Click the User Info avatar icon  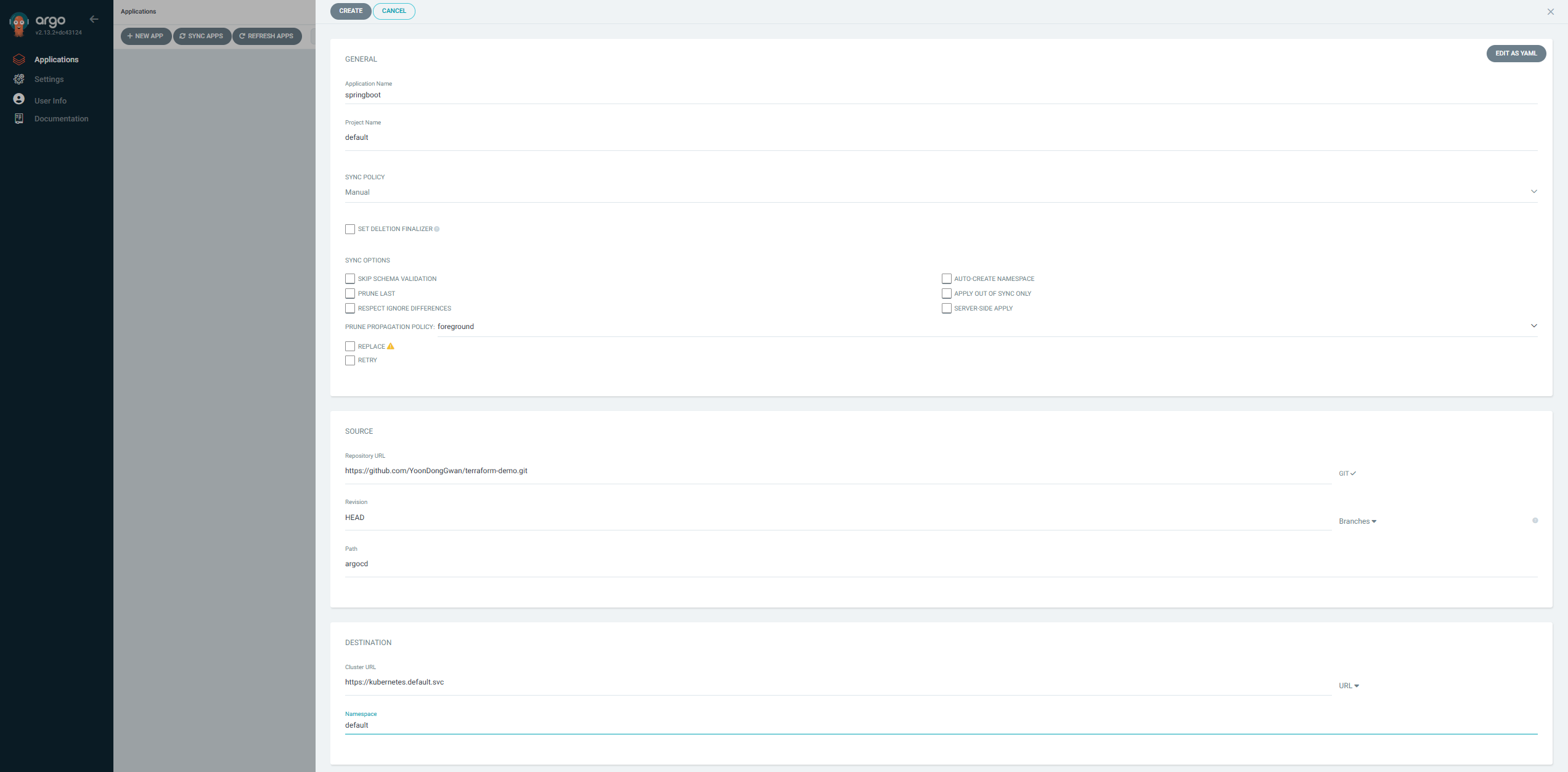pos(19,99)
